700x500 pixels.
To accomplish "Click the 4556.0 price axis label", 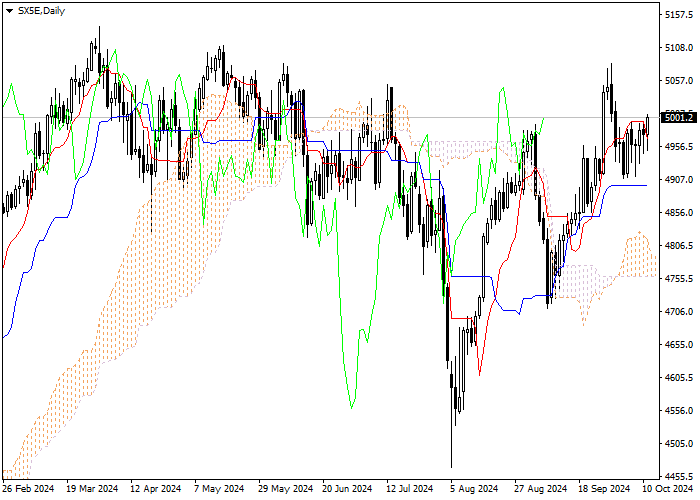I will tap(679, 411).
